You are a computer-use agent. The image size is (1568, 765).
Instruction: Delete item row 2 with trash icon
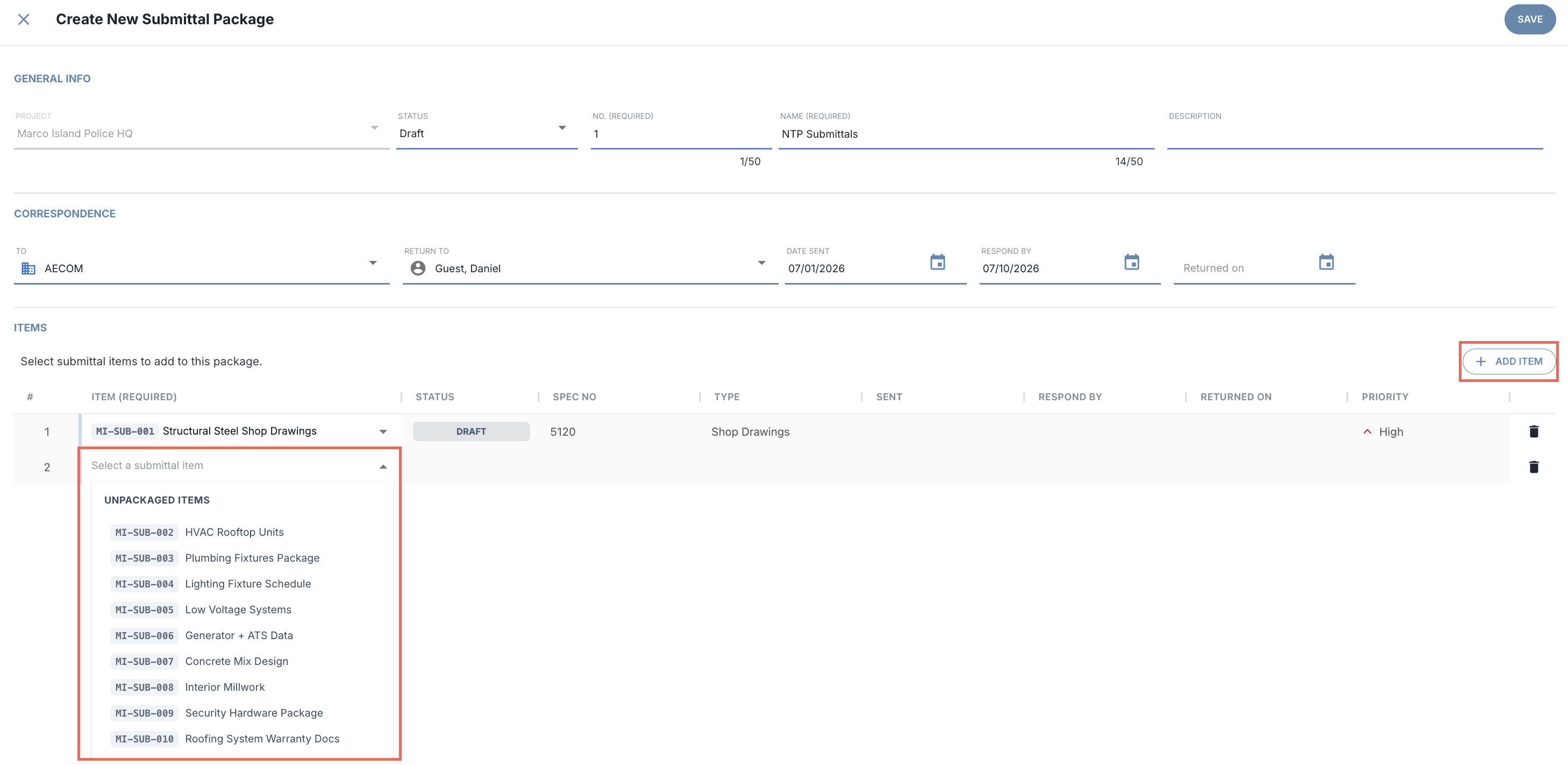point(1534,466)
